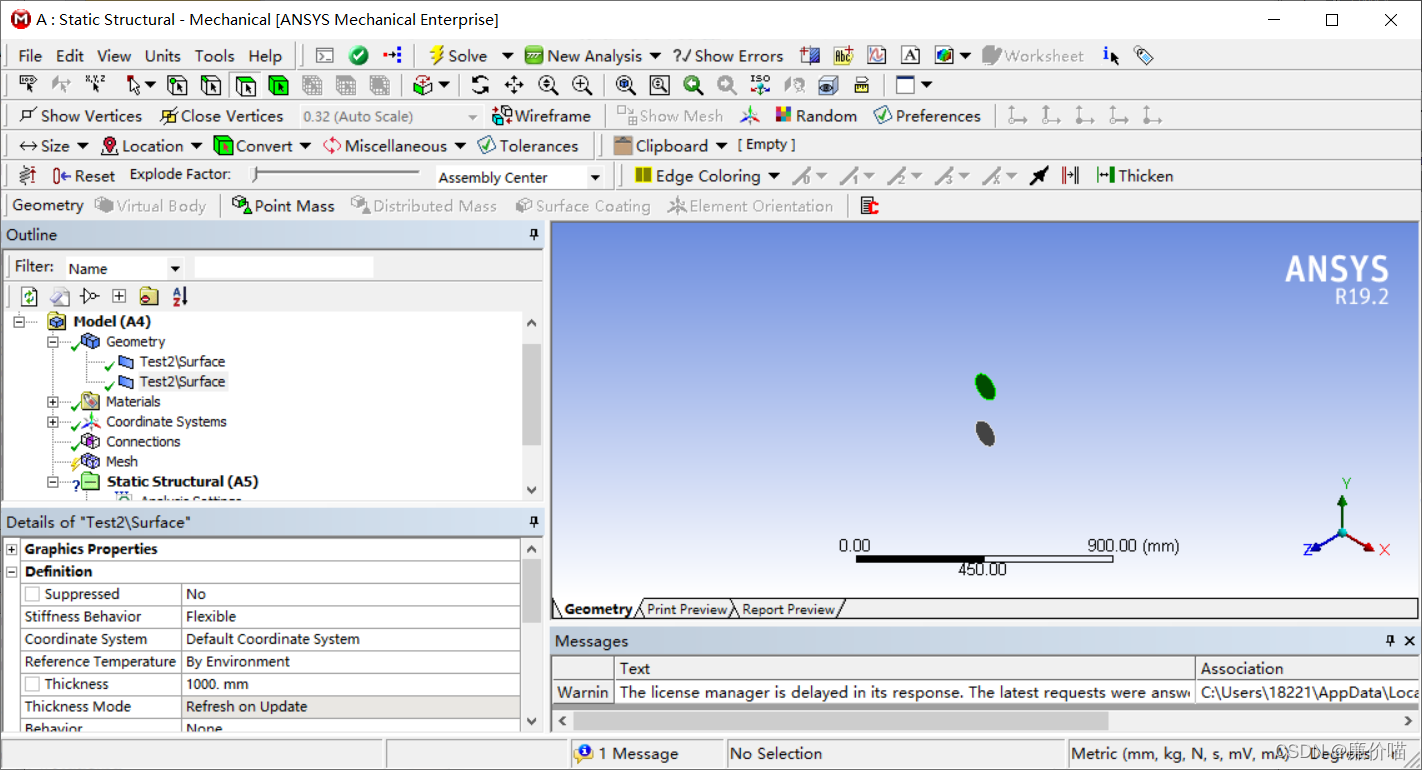The height and width of the screenshot is (770, 1422).
Task: Click the Point Mass button
Action: point(283,206)
